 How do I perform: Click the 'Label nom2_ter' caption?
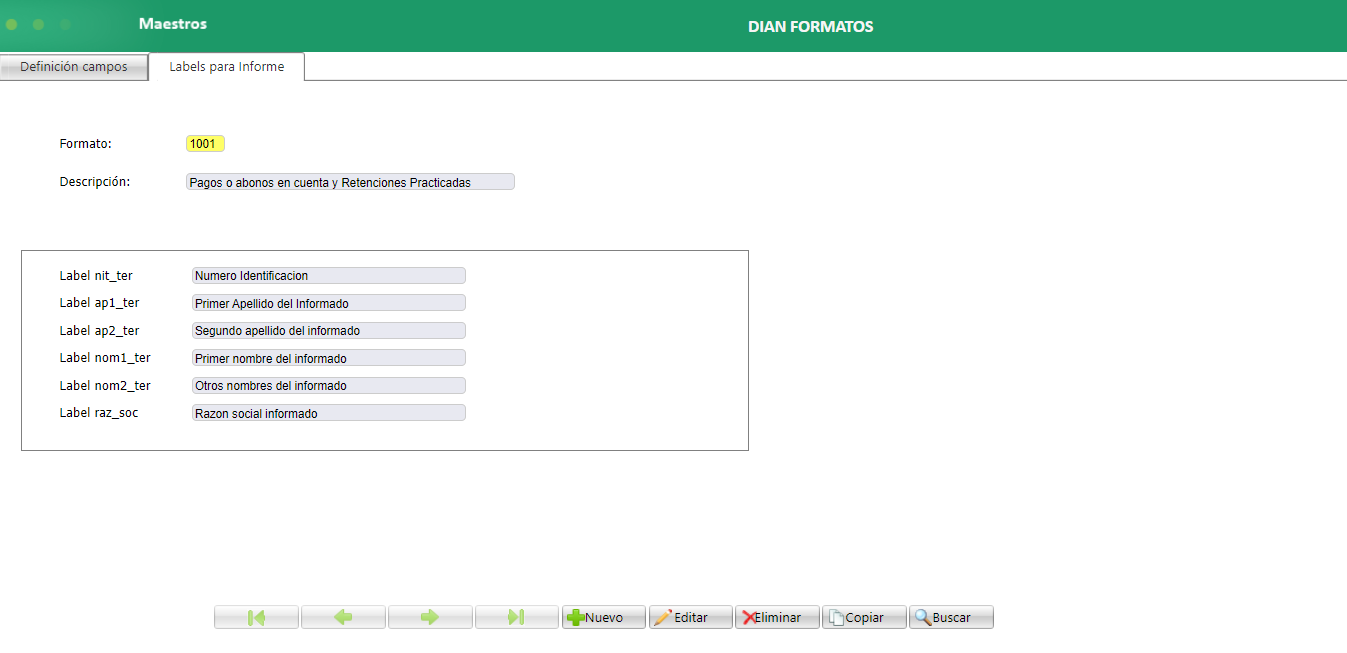[x=105, y=385]
